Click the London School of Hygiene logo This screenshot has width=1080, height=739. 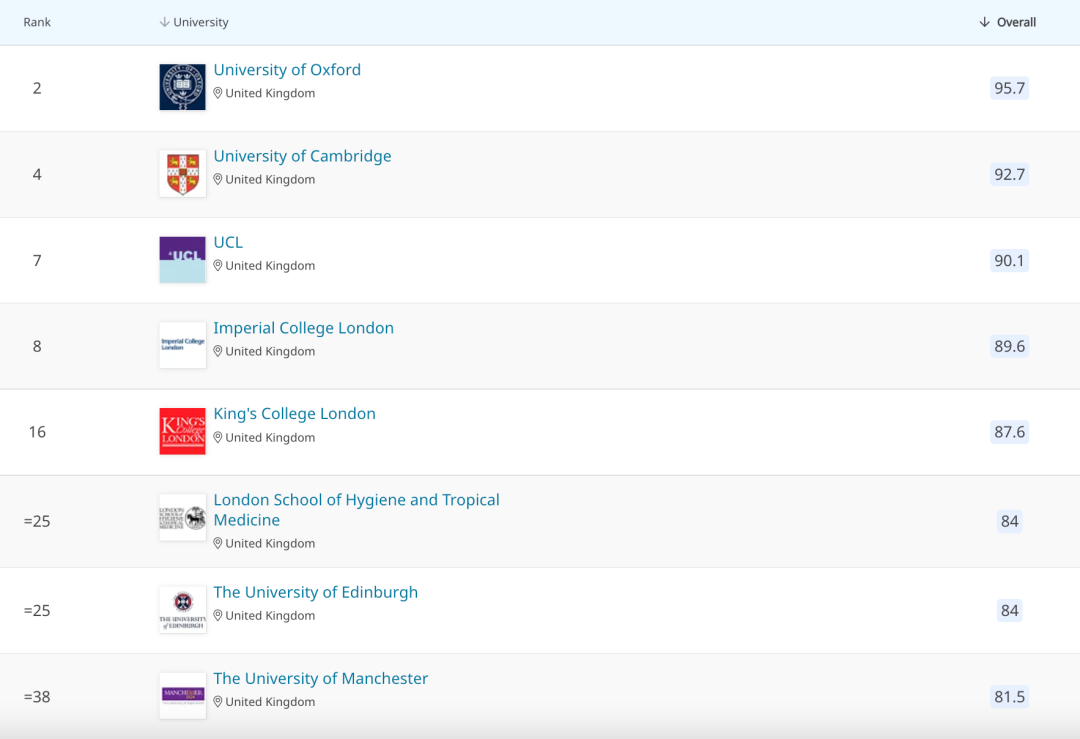point(182,518)
